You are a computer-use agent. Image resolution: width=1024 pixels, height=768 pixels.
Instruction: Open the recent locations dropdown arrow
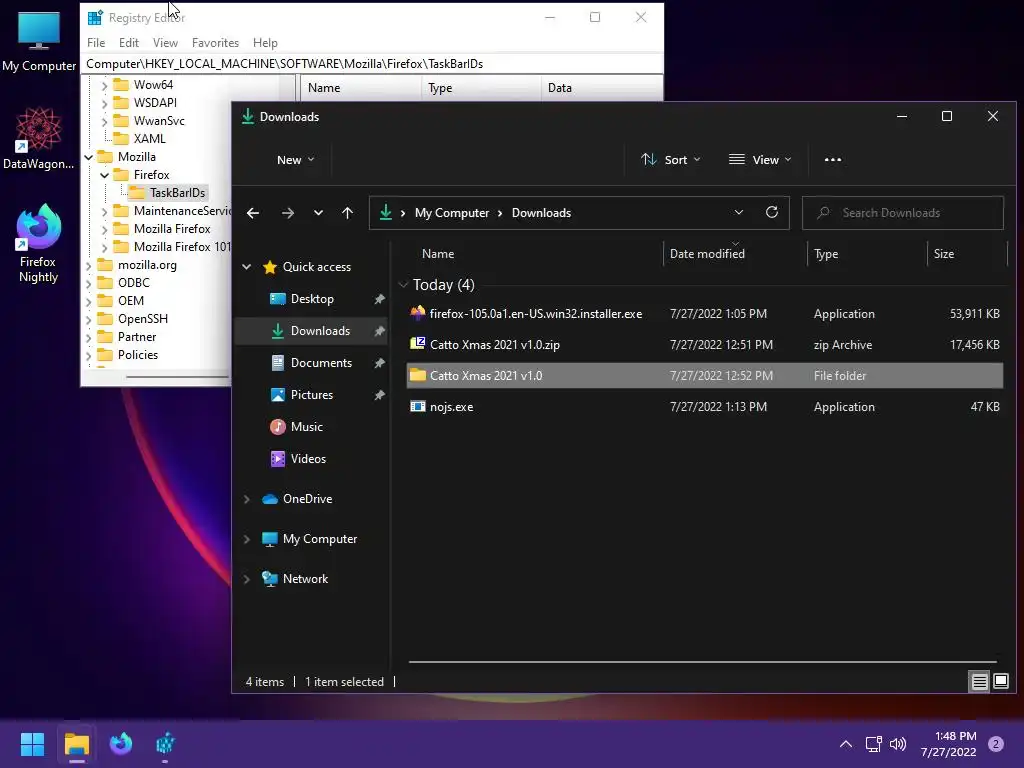coord(318,213)
